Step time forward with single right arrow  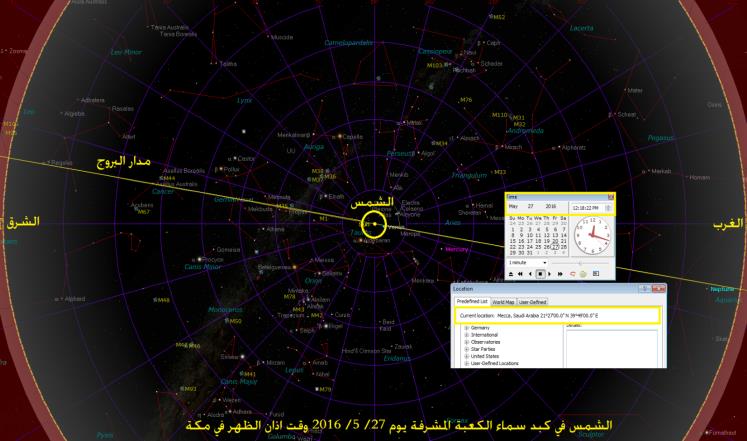point(549,274)
